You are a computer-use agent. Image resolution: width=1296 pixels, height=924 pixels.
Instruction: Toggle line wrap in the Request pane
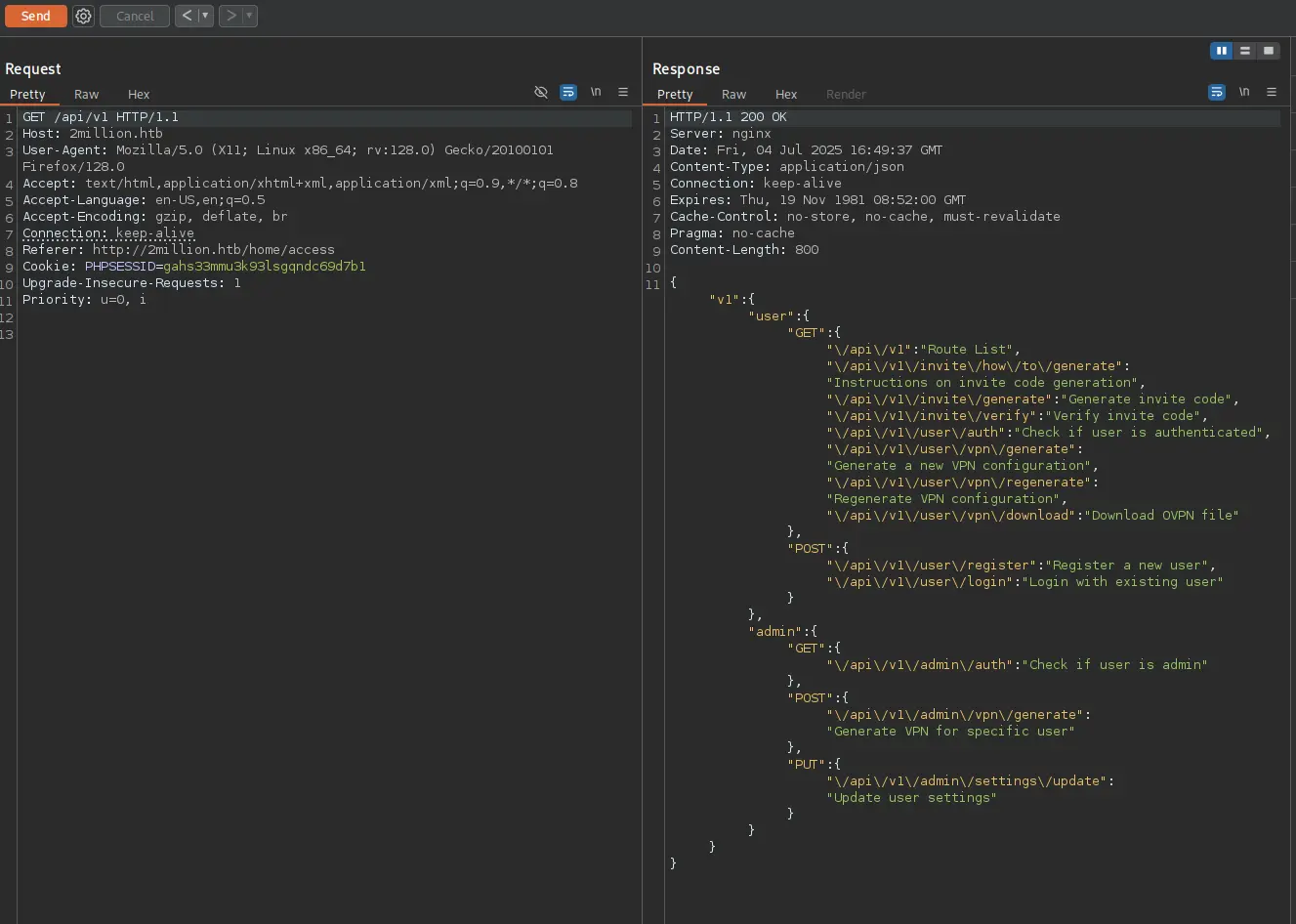coord(568,92)
